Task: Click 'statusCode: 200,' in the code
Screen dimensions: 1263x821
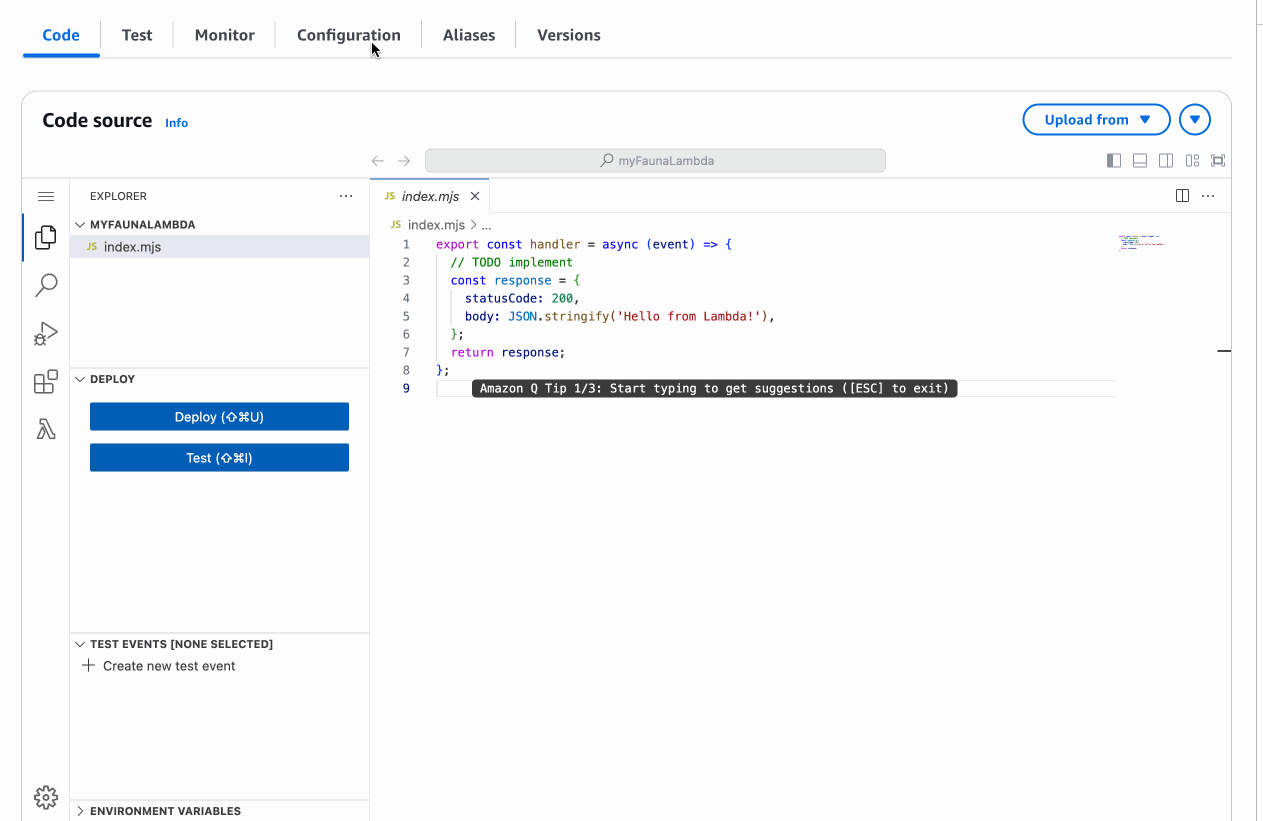Action: click(x=522, y=298)
